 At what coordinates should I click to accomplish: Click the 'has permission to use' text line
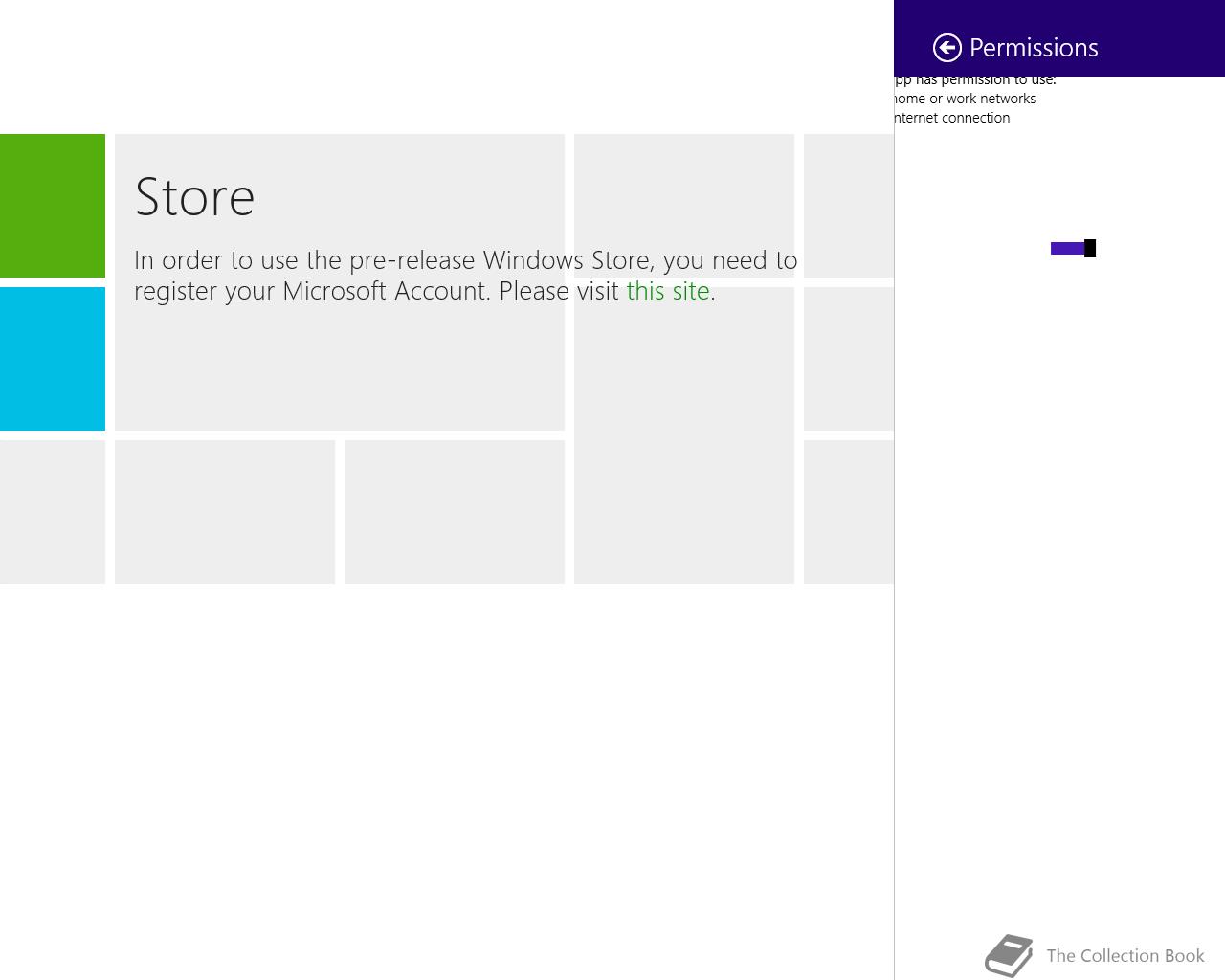975,80
